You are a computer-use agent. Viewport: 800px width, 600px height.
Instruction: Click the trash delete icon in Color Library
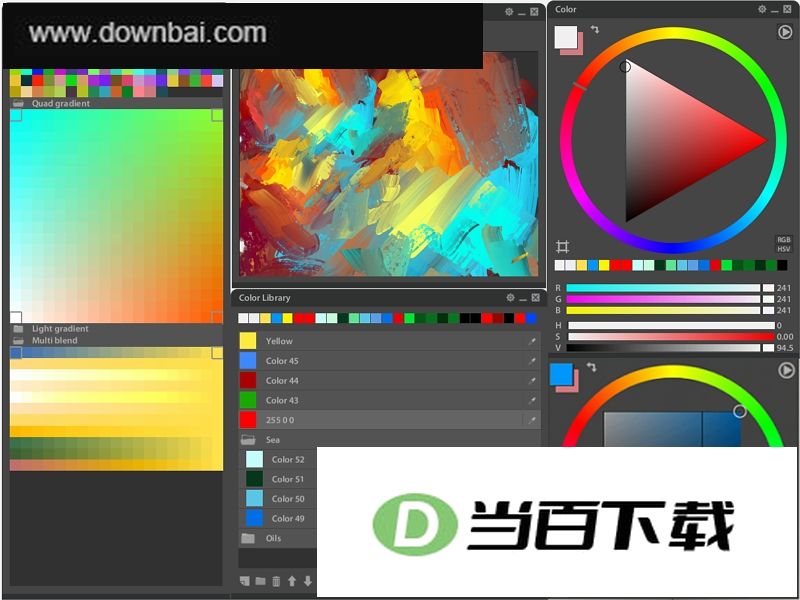point(276,581)
